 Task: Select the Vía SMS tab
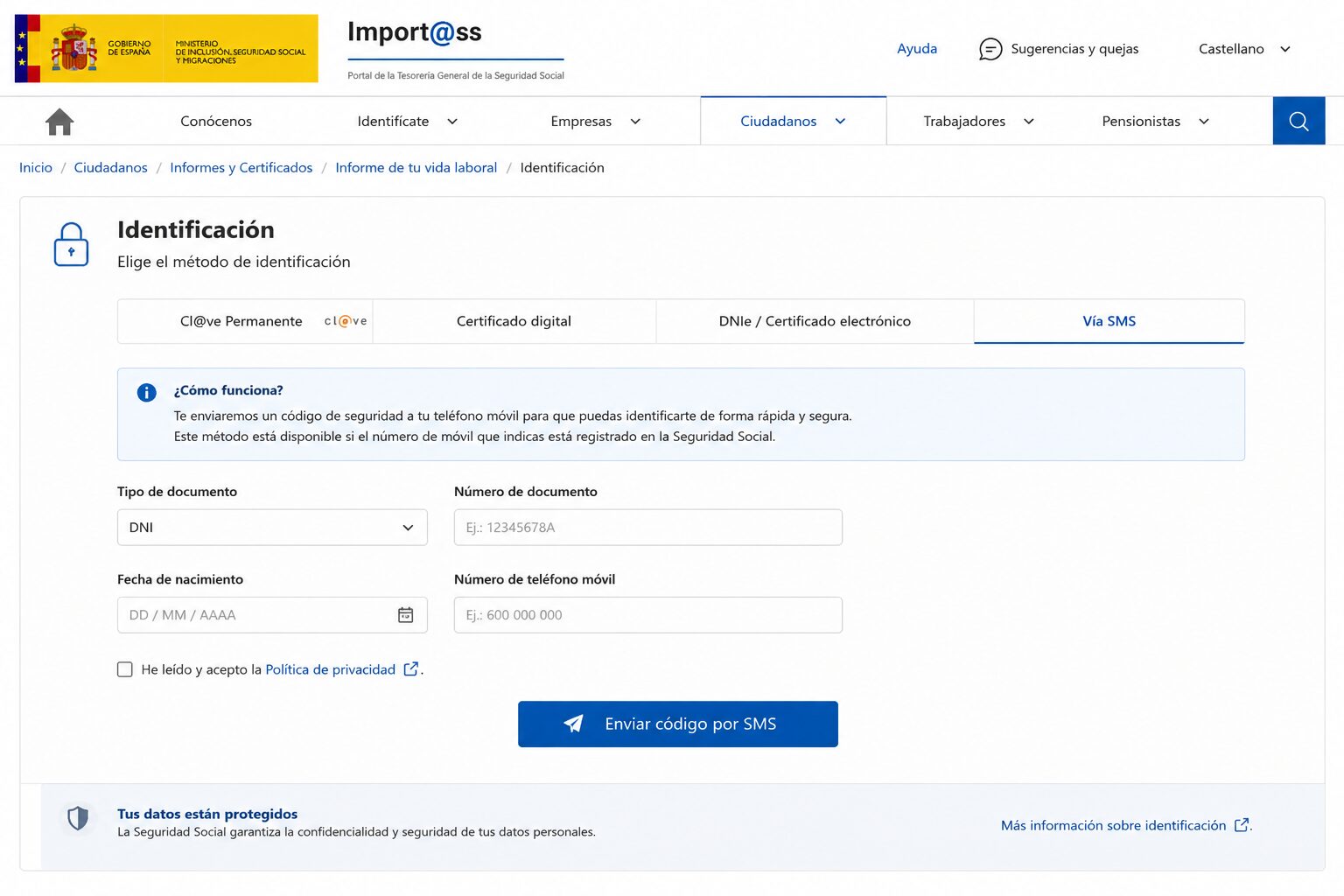[x=1109, y=321]
